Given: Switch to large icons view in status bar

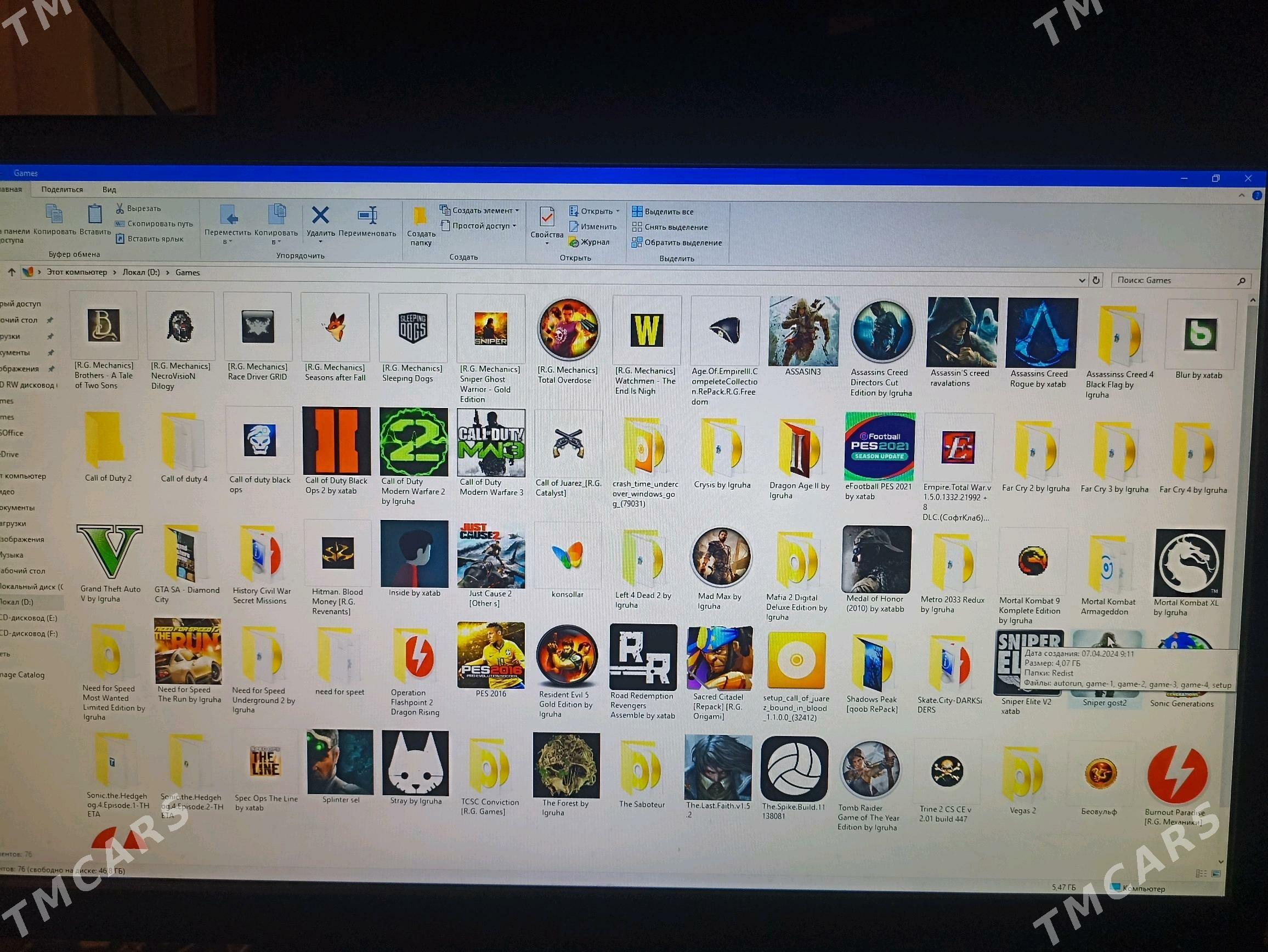Looking at the screenshot, I should pyautogui.click(x=1215, y=874).
